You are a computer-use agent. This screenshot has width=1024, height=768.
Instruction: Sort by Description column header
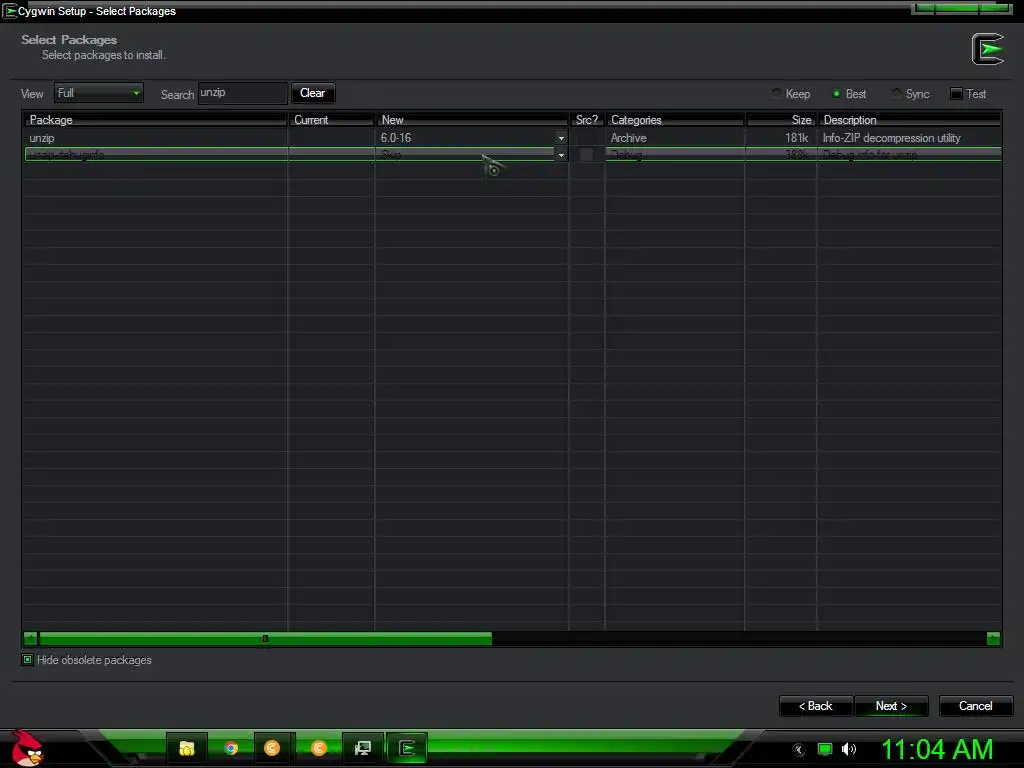click(910, 120)
